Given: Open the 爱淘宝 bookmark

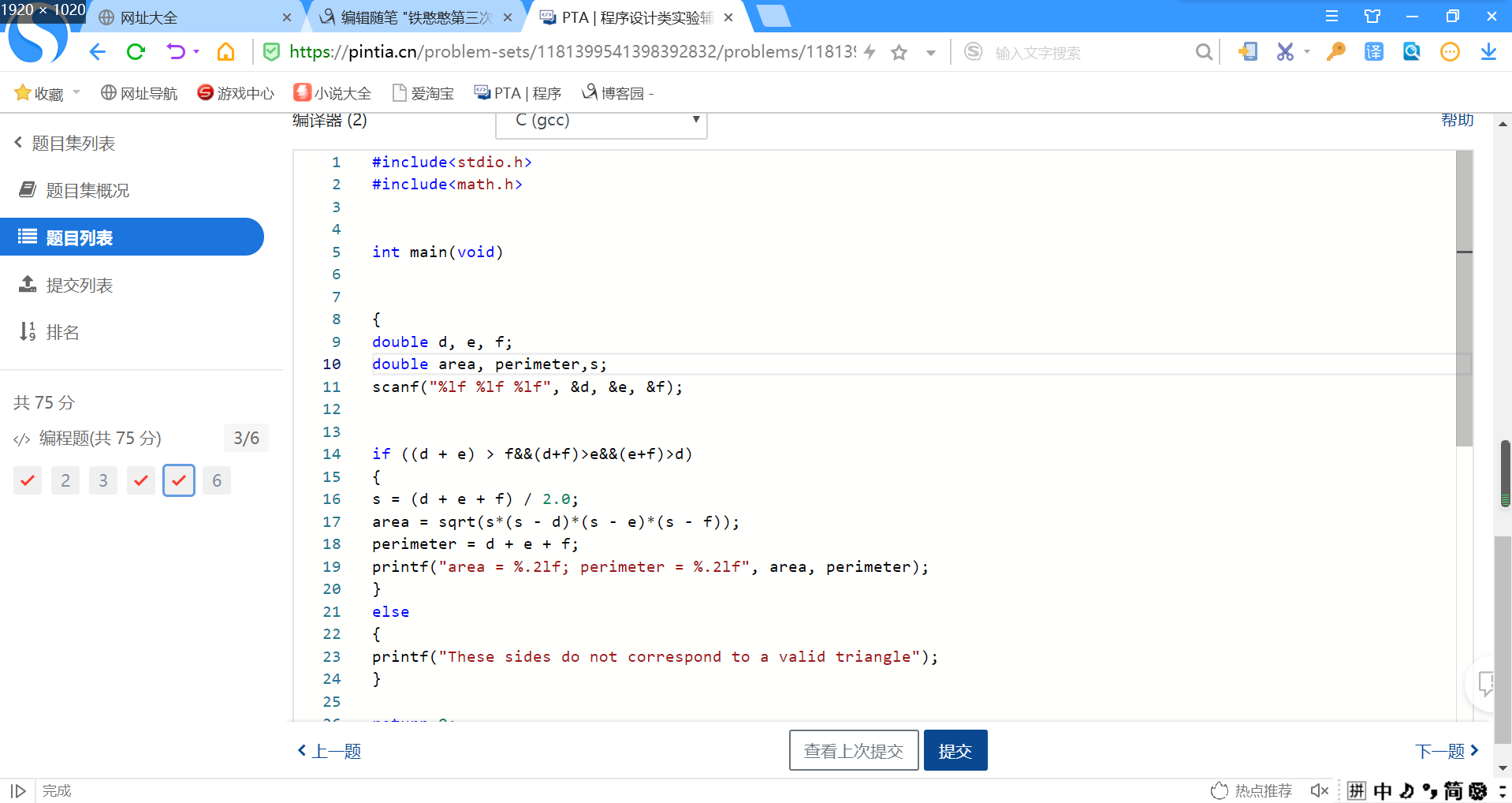Looking at the screenshot, I should click(x=423, y=93).
